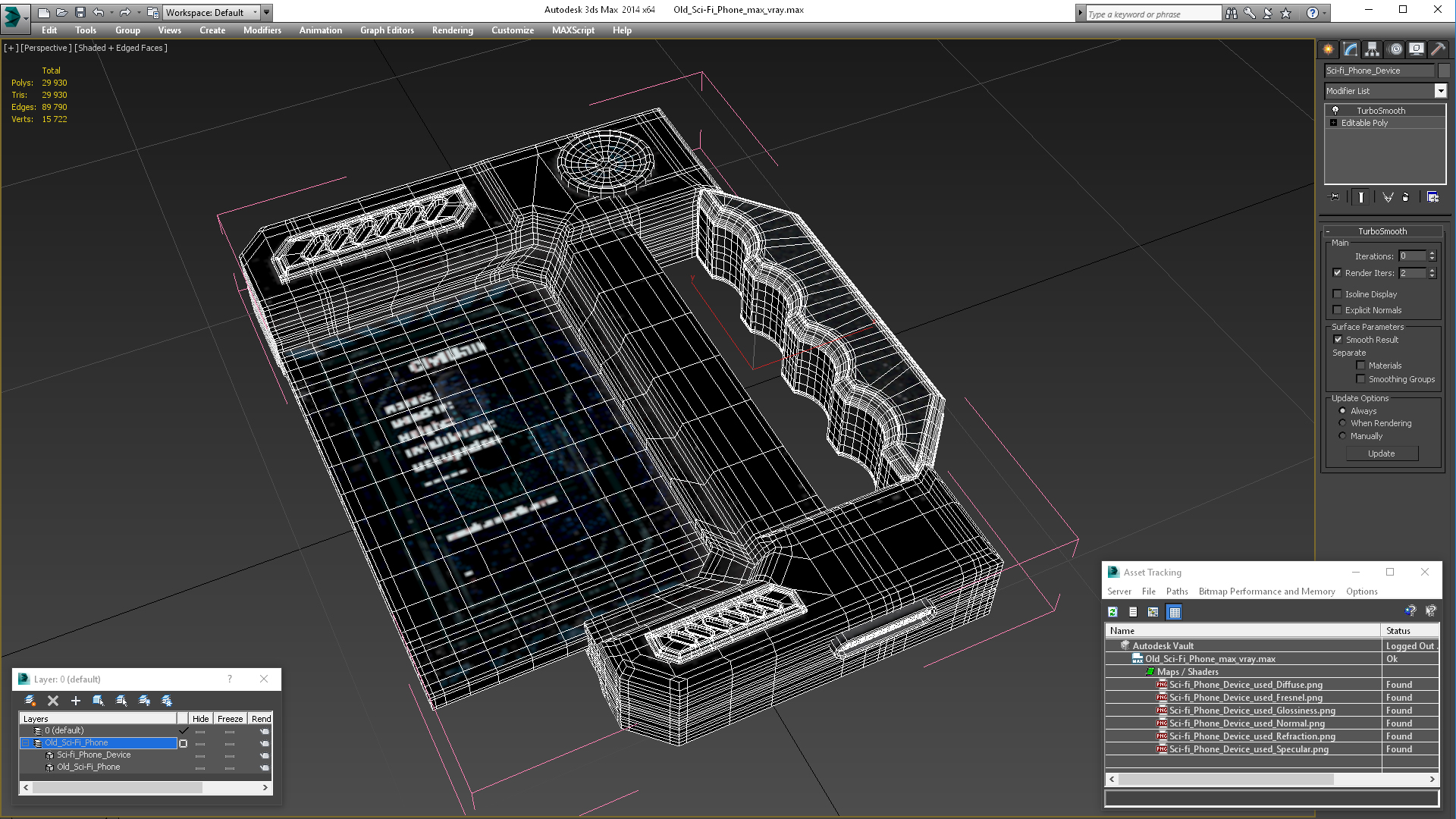This screenshot has height=819, width=1456.
Task: Click the Pin Stack icon
Action: [1335, 197]
